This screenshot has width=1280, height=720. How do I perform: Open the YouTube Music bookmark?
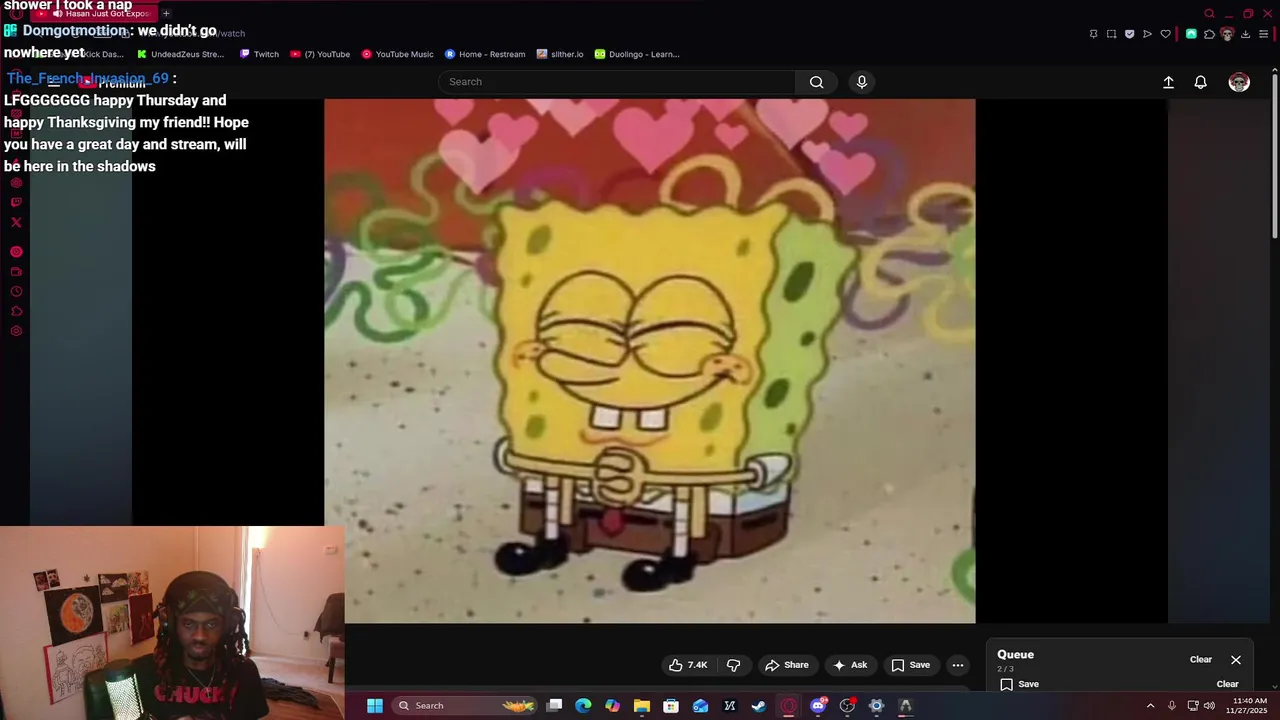pos(398,54)
